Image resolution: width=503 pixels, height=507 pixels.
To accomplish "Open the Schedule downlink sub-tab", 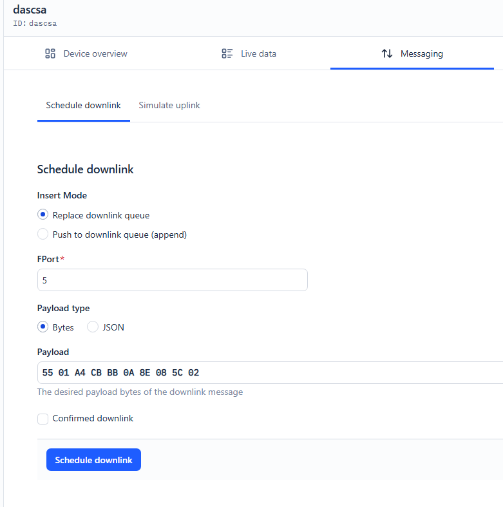I will tap(83, 105).
